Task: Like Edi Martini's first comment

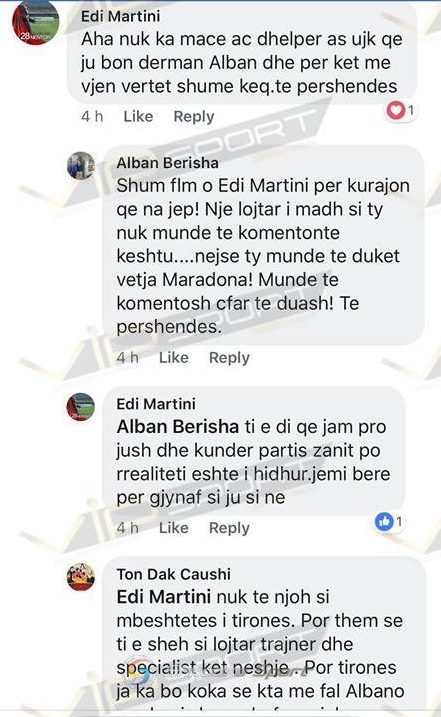Action: click(x=138, y=116)
